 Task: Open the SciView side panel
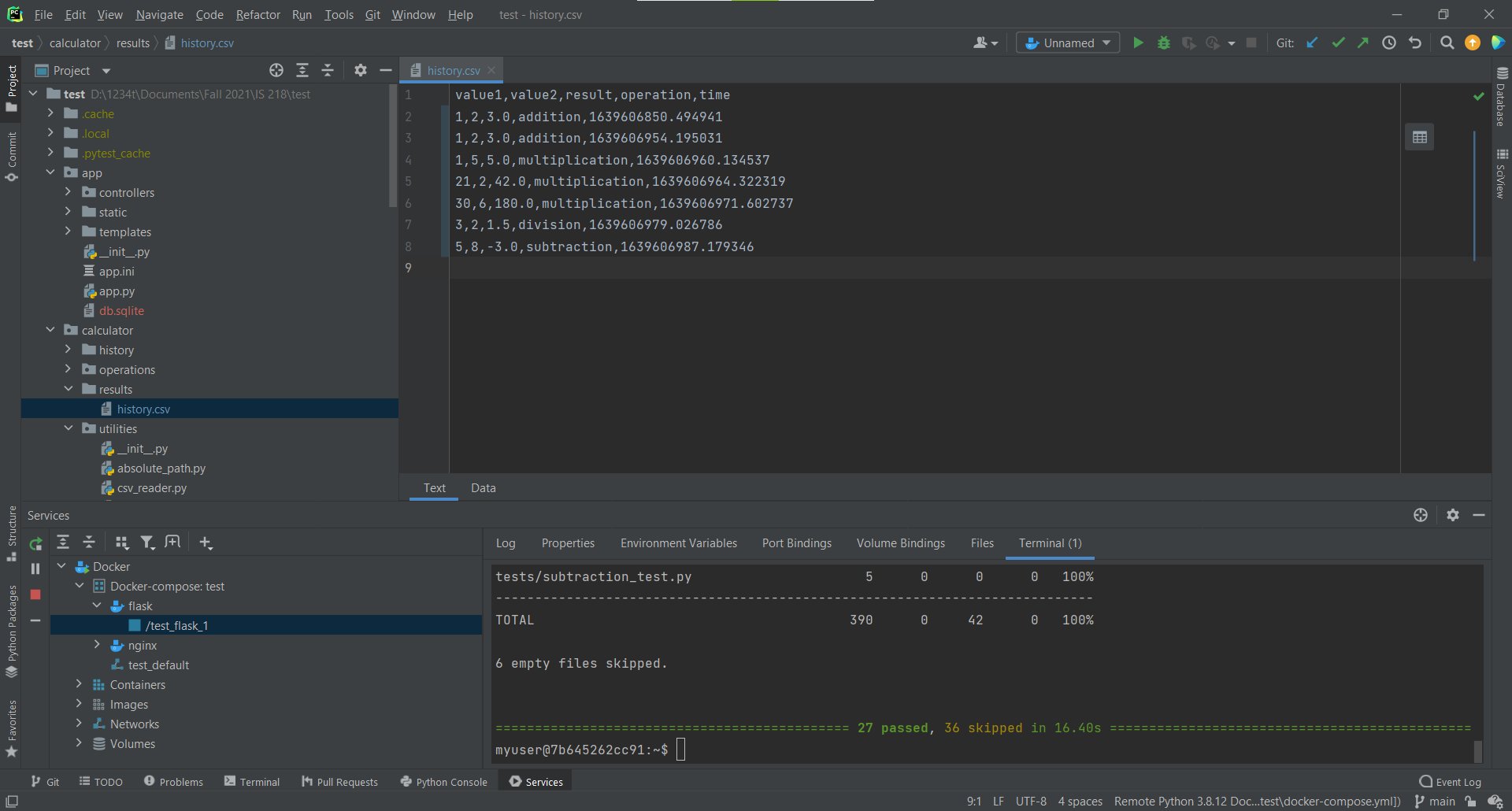click(x=1501, y=173)
